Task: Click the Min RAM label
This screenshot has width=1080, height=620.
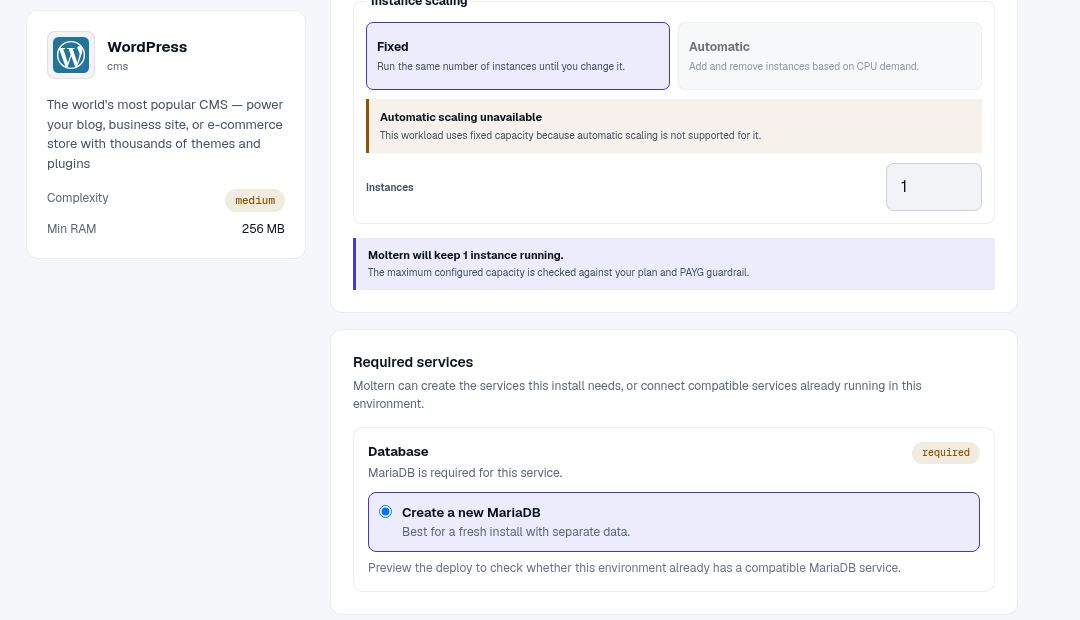Action: tap(72, 229)
